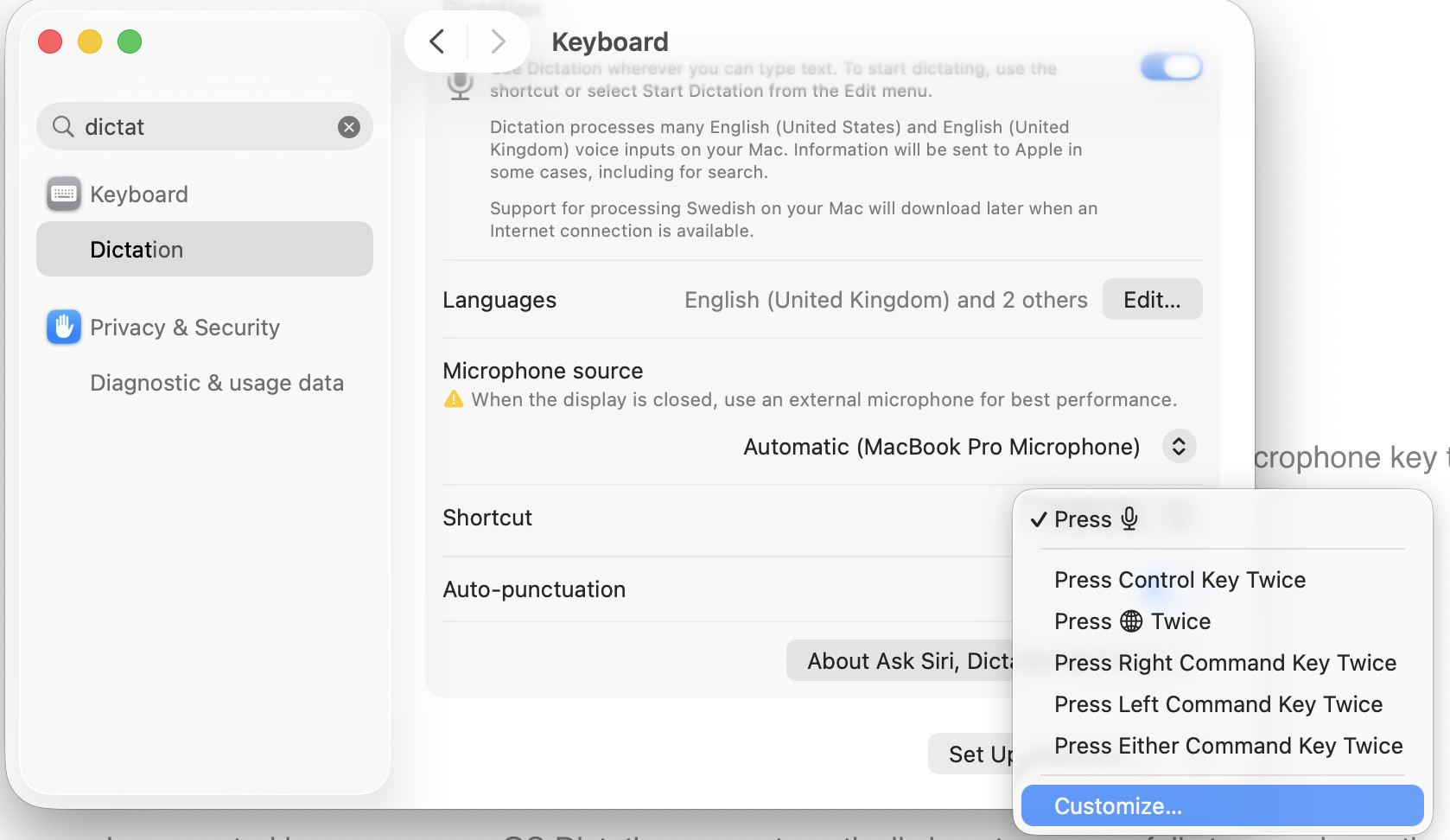Click the Set Up button
Viewport: 1450px width, 840px height.
pos(971,754)
